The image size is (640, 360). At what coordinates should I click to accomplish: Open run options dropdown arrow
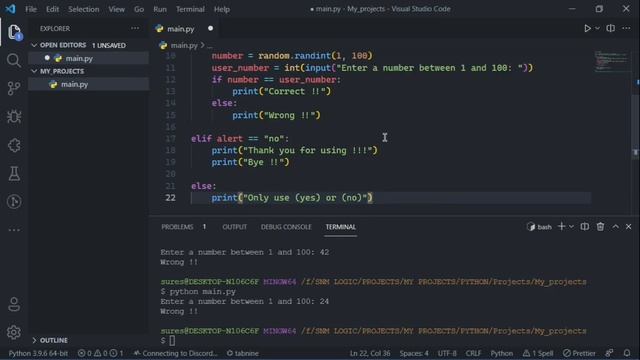(x=597, y=29)
